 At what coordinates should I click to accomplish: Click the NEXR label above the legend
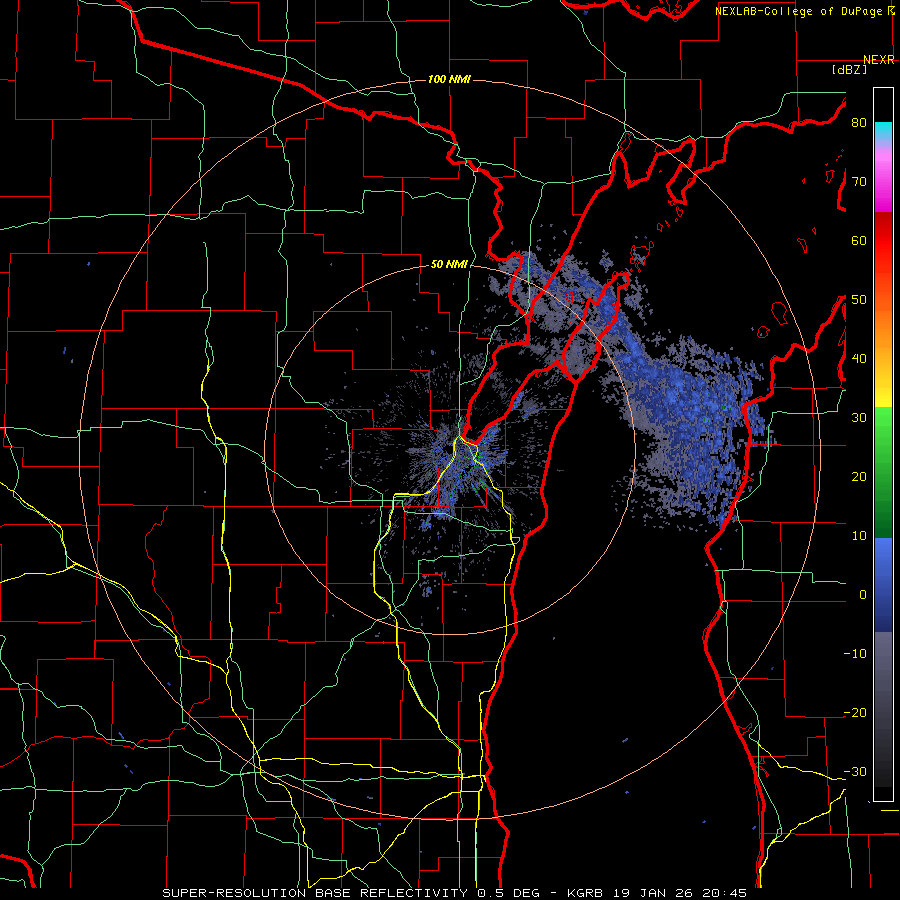click(x=879, y=60)
